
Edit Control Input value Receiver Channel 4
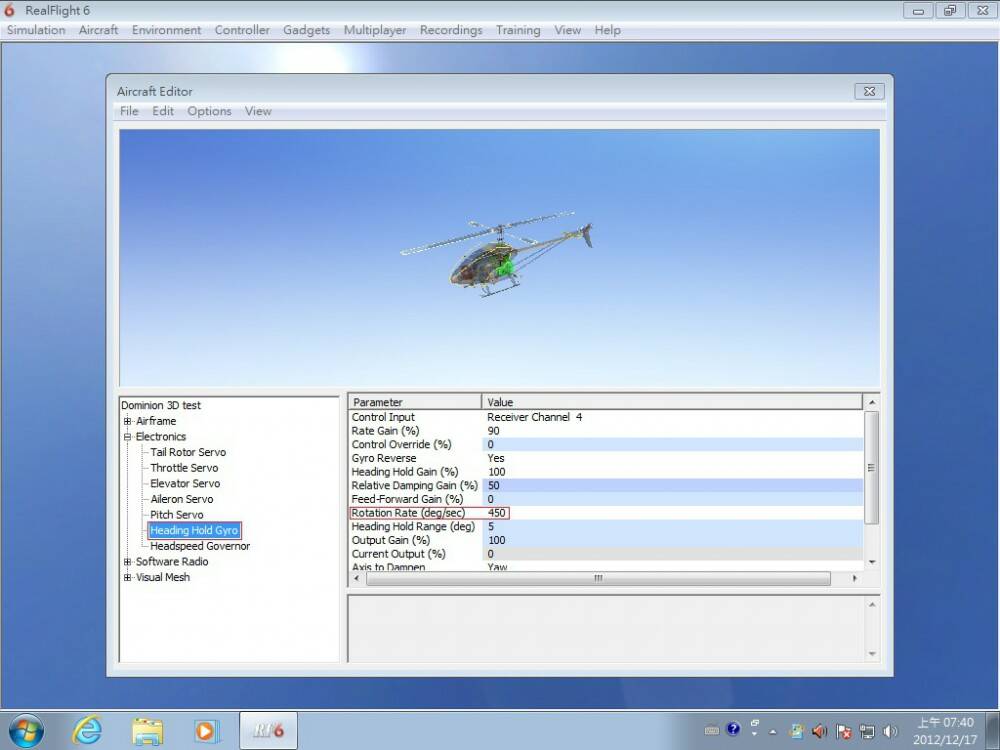[x=672, y=417]
